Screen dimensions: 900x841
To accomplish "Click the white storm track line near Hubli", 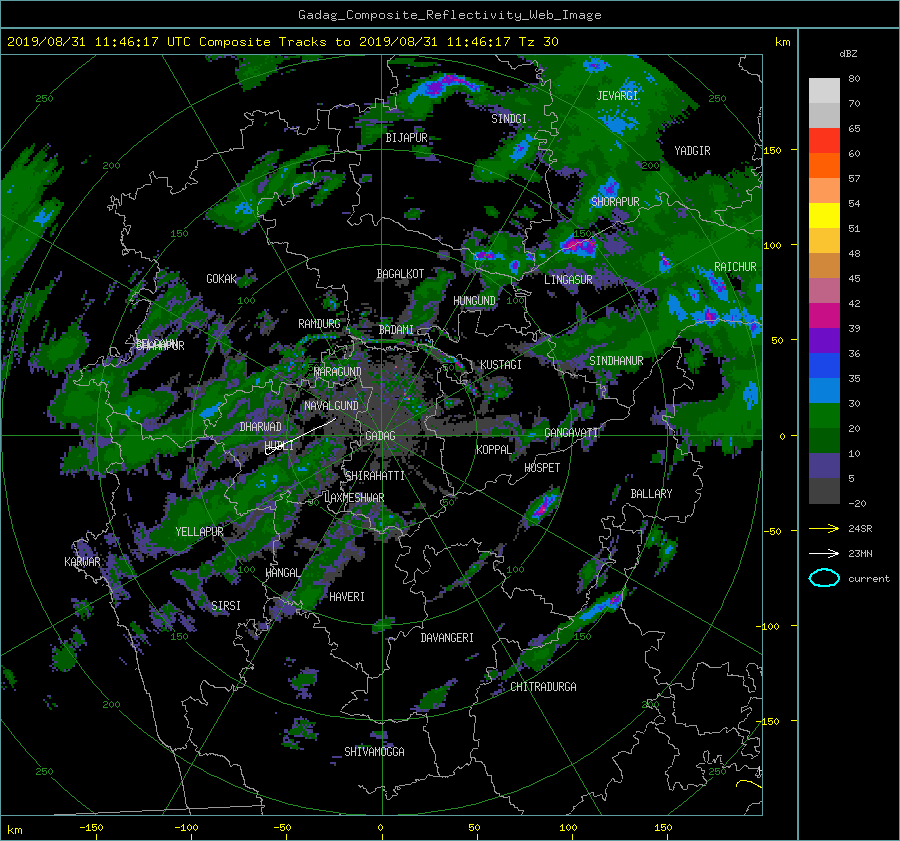I will click(300, 436).
